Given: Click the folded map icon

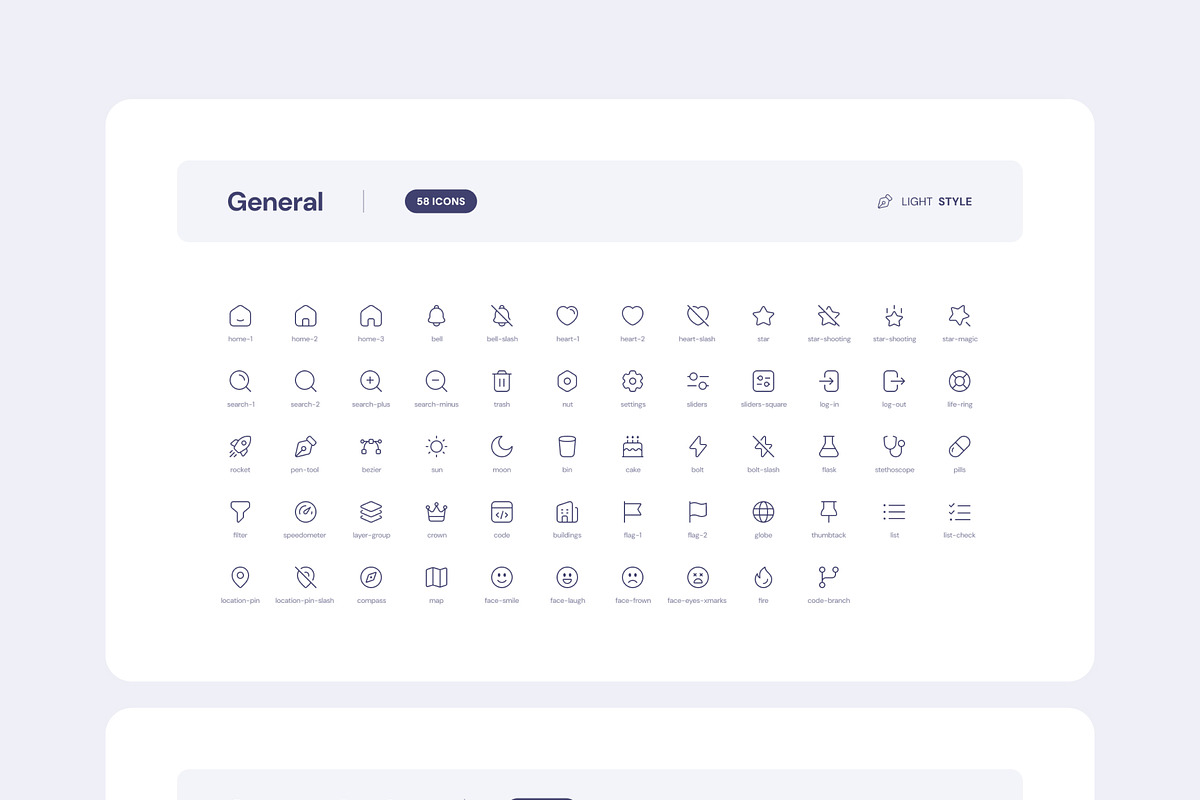Looking at the screenshot, I should click(x=436, y=578).
